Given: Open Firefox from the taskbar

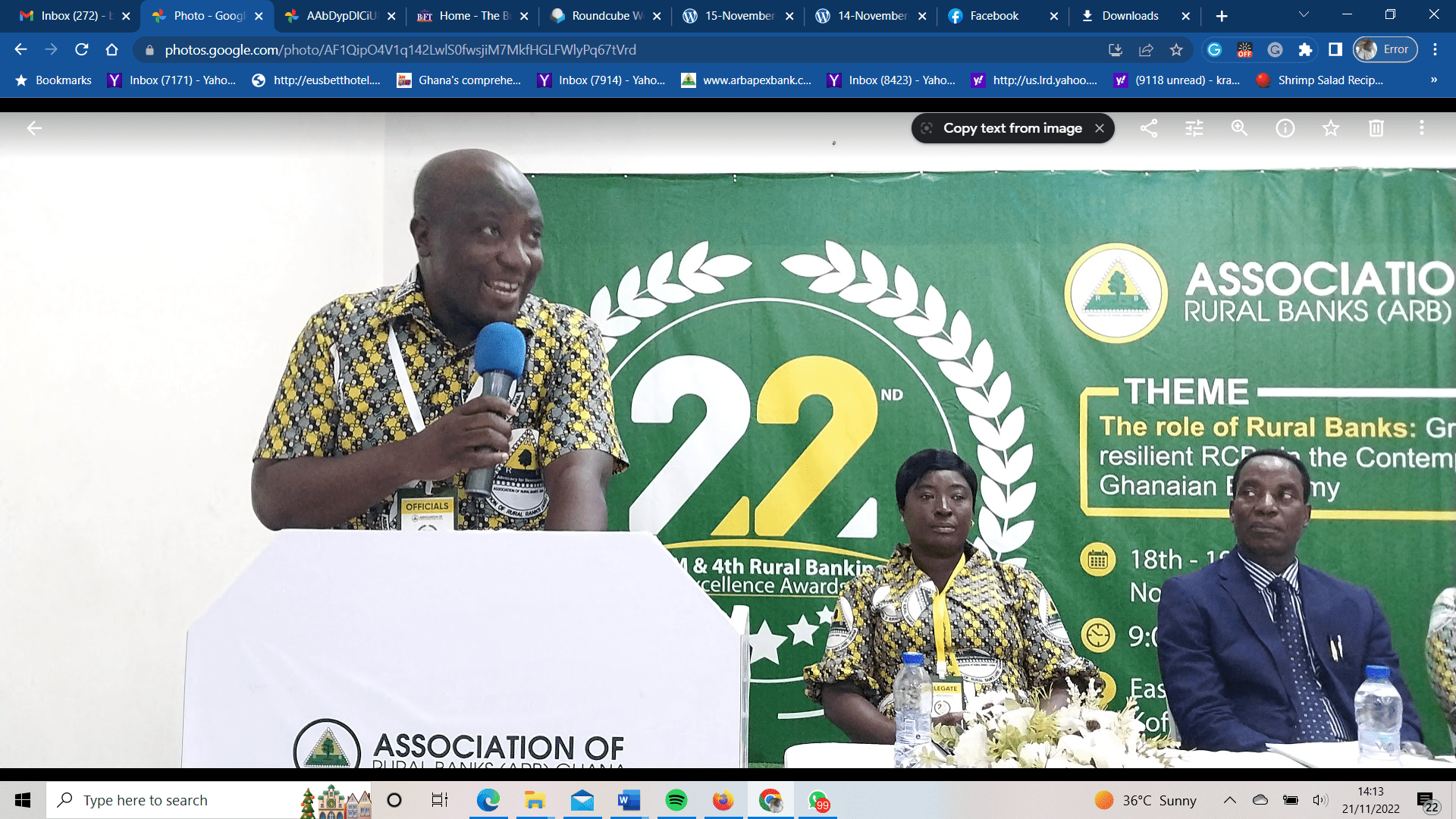Looking at the screenshot, I should coord(723,800).
